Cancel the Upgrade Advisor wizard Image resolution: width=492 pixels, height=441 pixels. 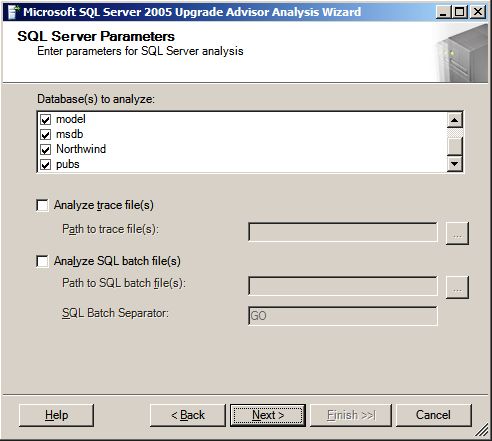(x=433, y=415)
